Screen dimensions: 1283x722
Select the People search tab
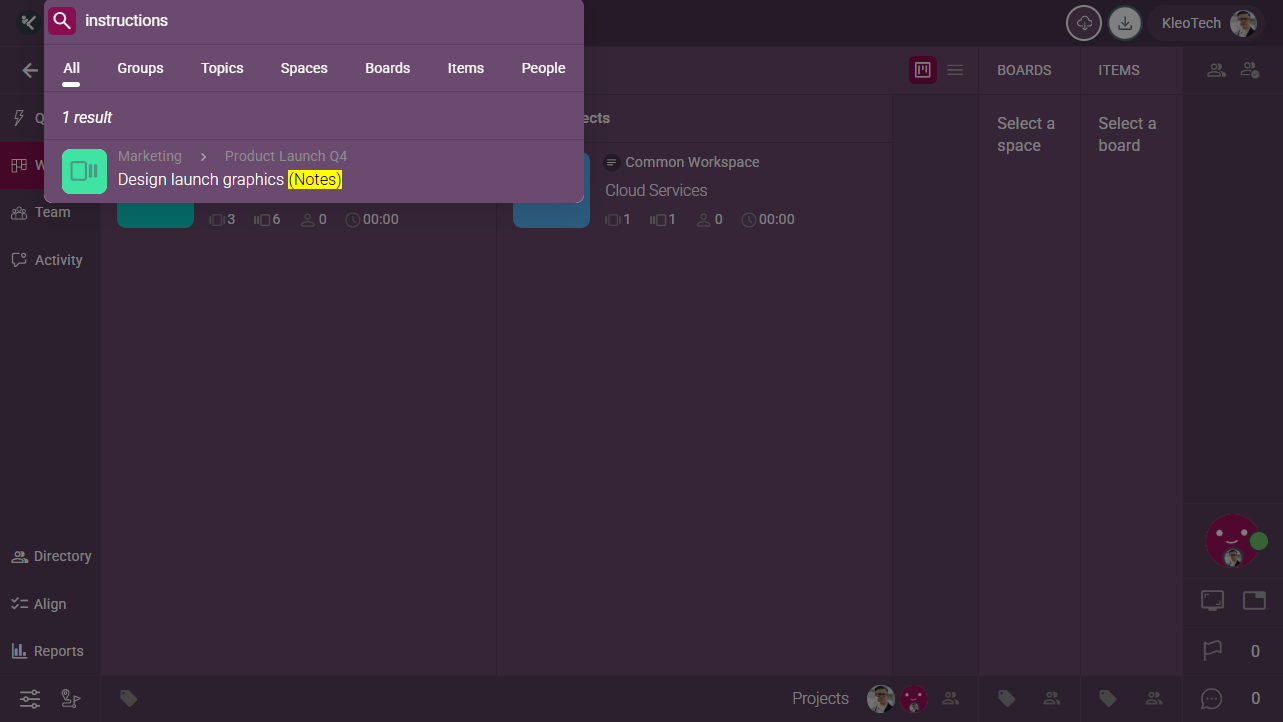543,68
